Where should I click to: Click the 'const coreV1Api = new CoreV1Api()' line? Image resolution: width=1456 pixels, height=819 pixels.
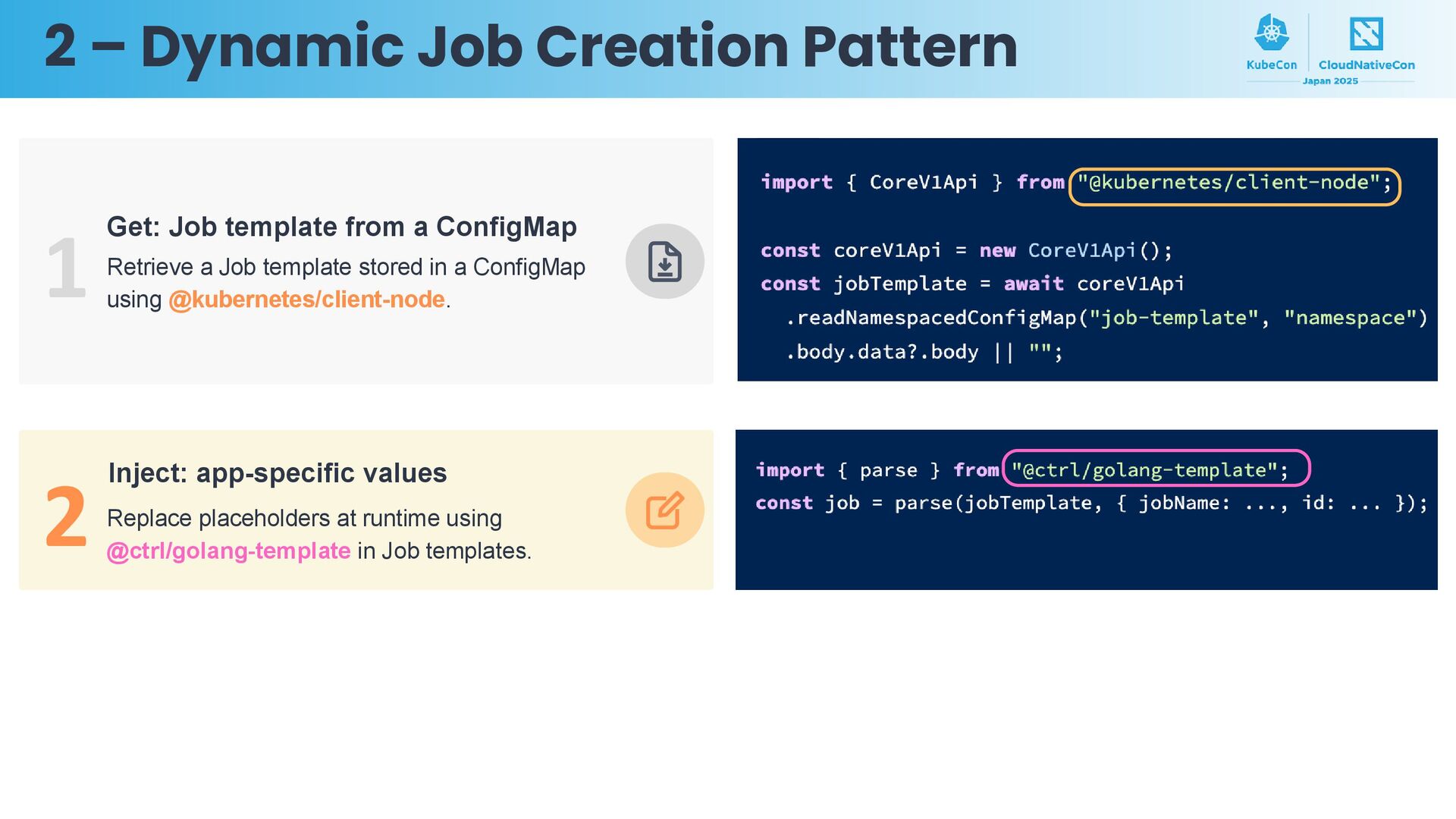[966, 251]
